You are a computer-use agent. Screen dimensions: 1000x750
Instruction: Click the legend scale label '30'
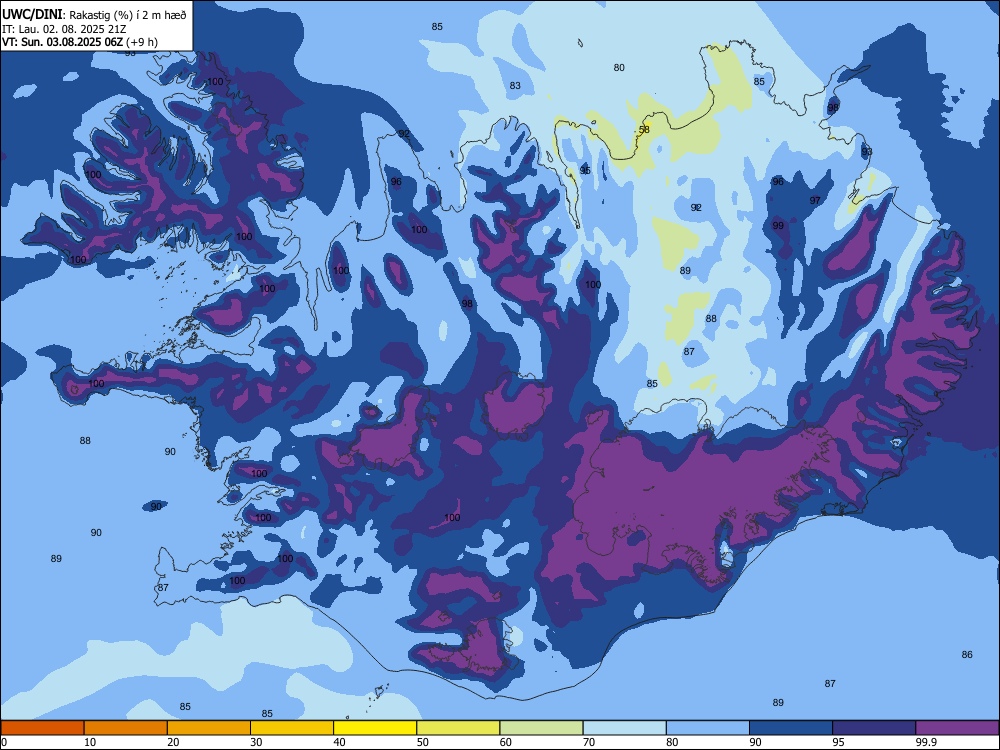(x=256, y=742)
